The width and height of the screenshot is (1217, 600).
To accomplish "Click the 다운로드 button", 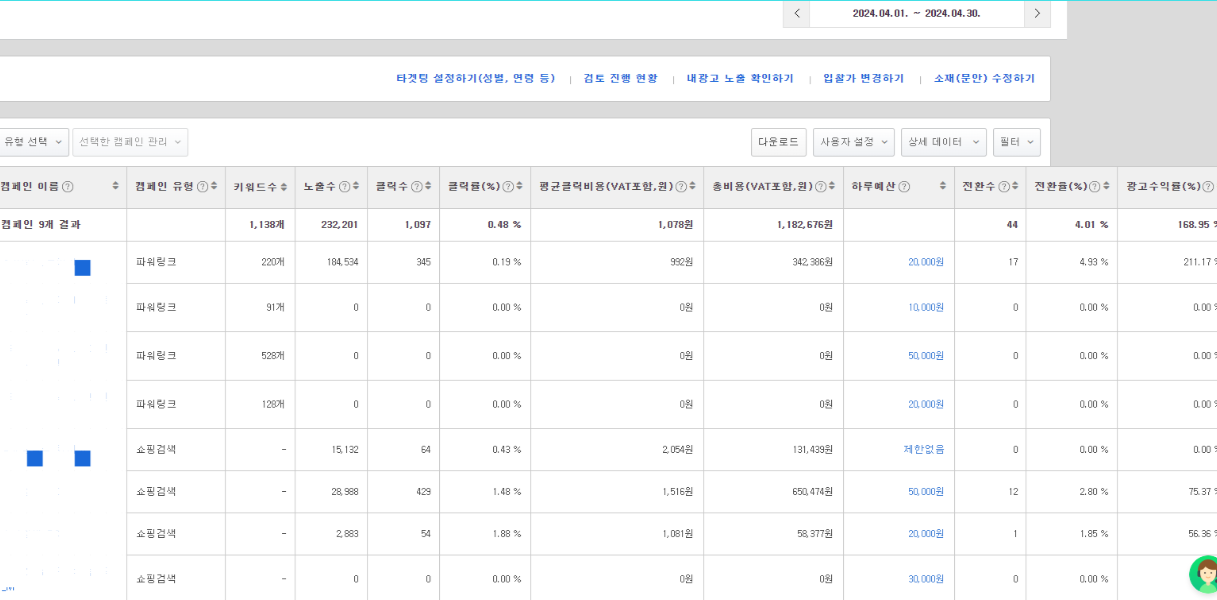I will tap(779, 142).
